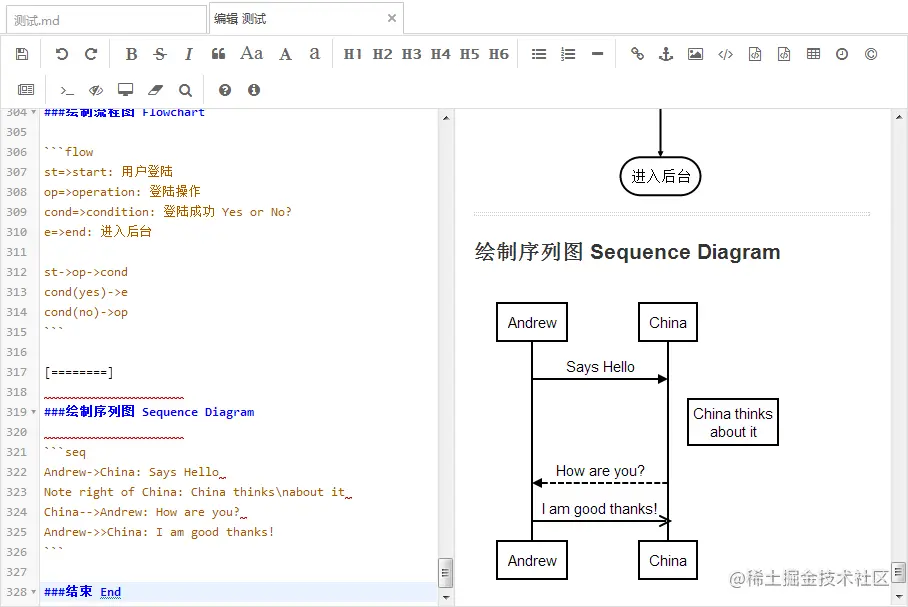Insert heading level 6 with H6
908x607 pixels.
point(499,54)
